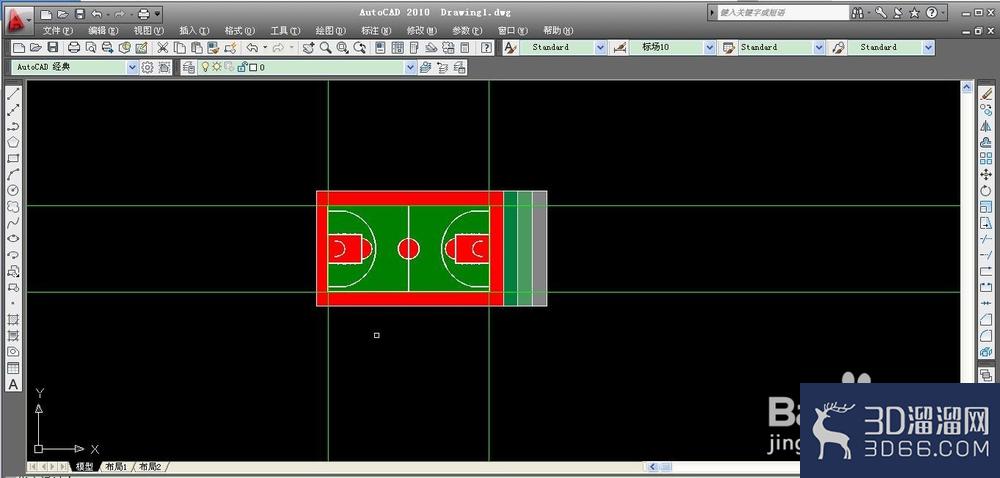
Task: Select the Mirror modify tool
Action: coord(986,126)
